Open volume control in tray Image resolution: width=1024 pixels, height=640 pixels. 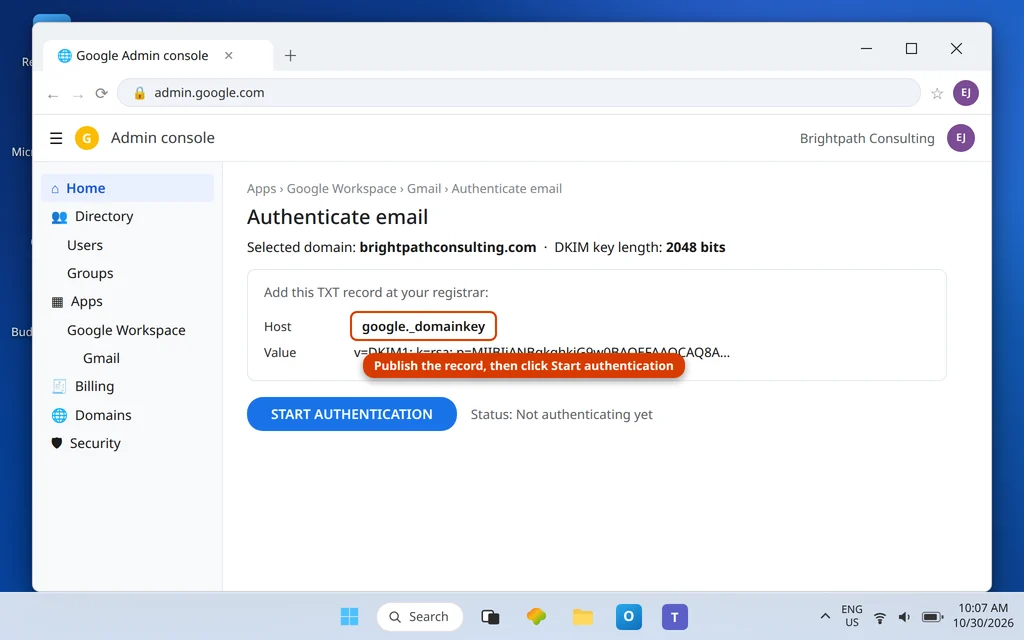[904, 616]
